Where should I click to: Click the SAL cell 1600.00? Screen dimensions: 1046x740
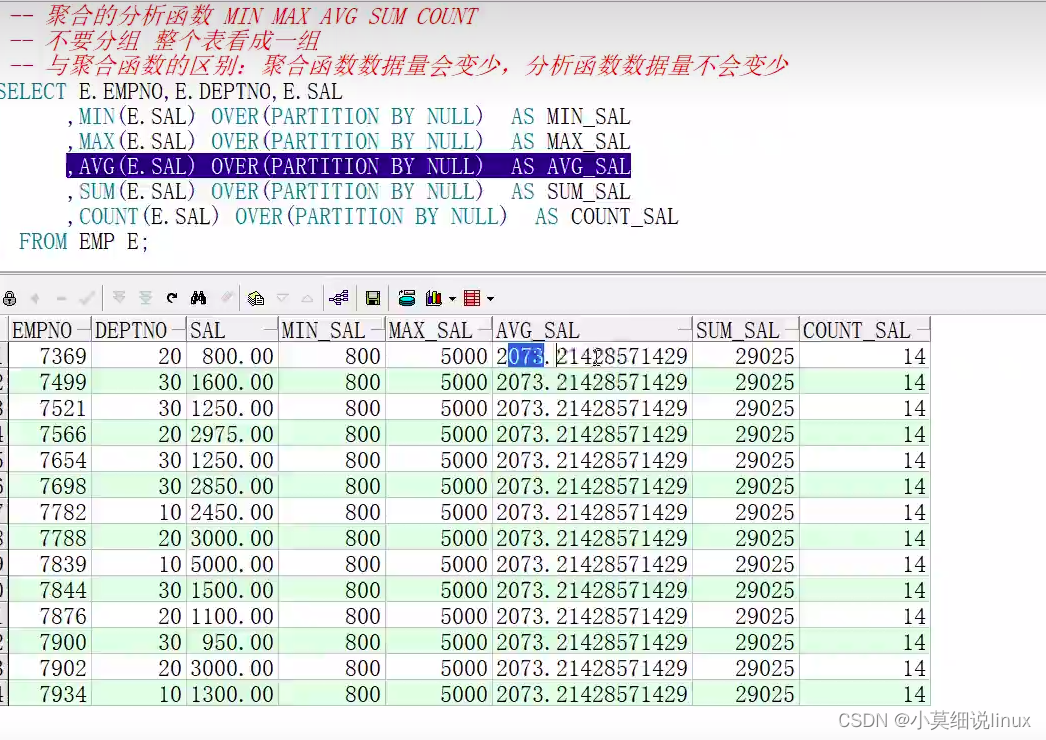pyautogui.click(x=232, y=382)
